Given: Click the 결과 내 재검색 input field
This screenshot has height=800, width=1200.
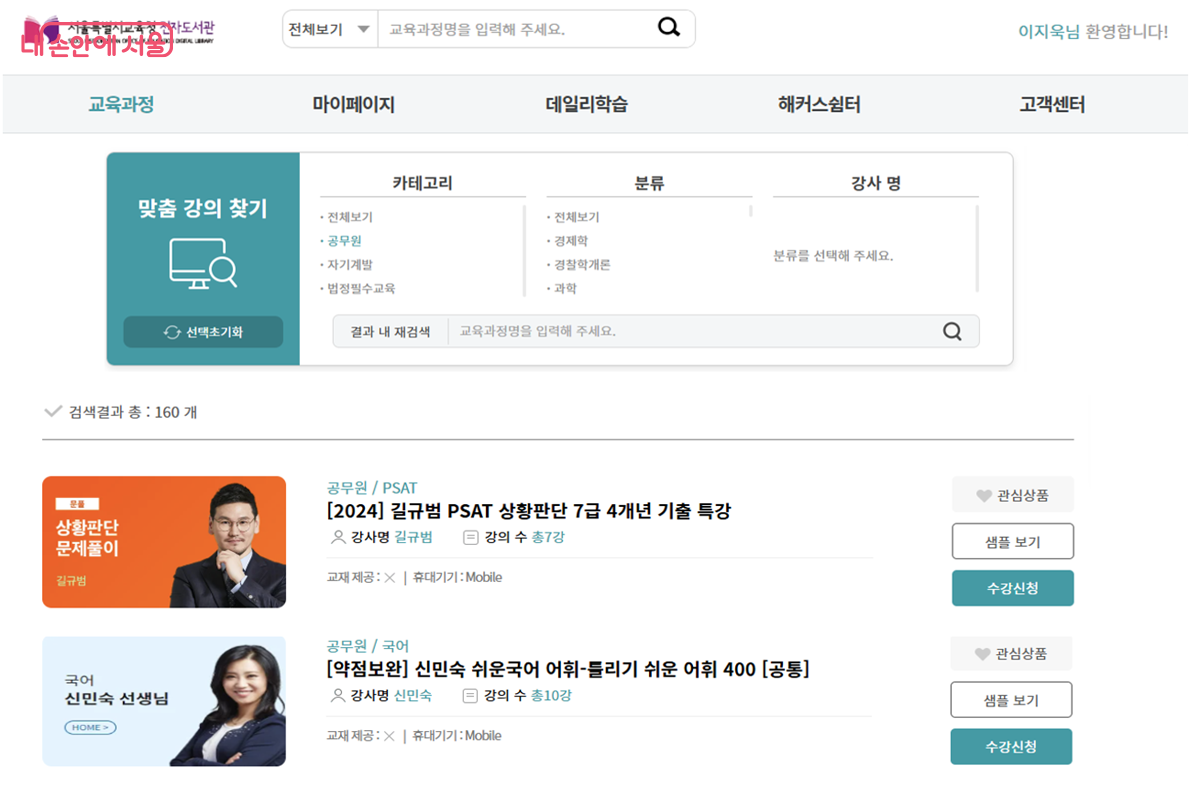Looking at the screenshot, I should 690,331.
